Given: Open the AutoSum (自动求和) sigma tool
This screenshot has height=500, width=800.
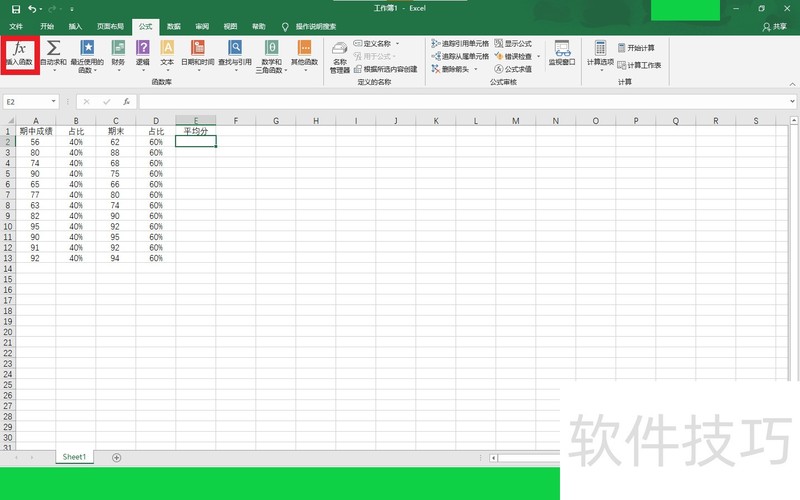Looking at the screenshot, I should [x=54, y=55].
